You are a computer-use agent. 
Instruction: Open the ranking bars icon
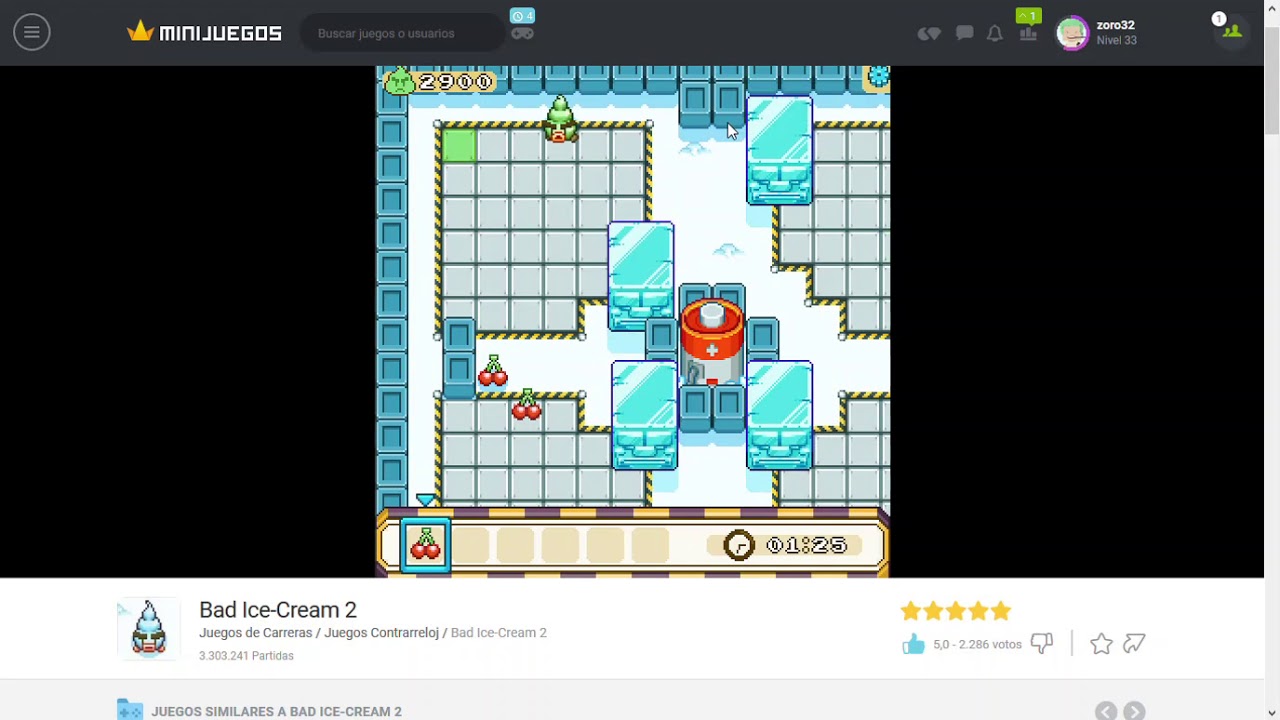1028,33
